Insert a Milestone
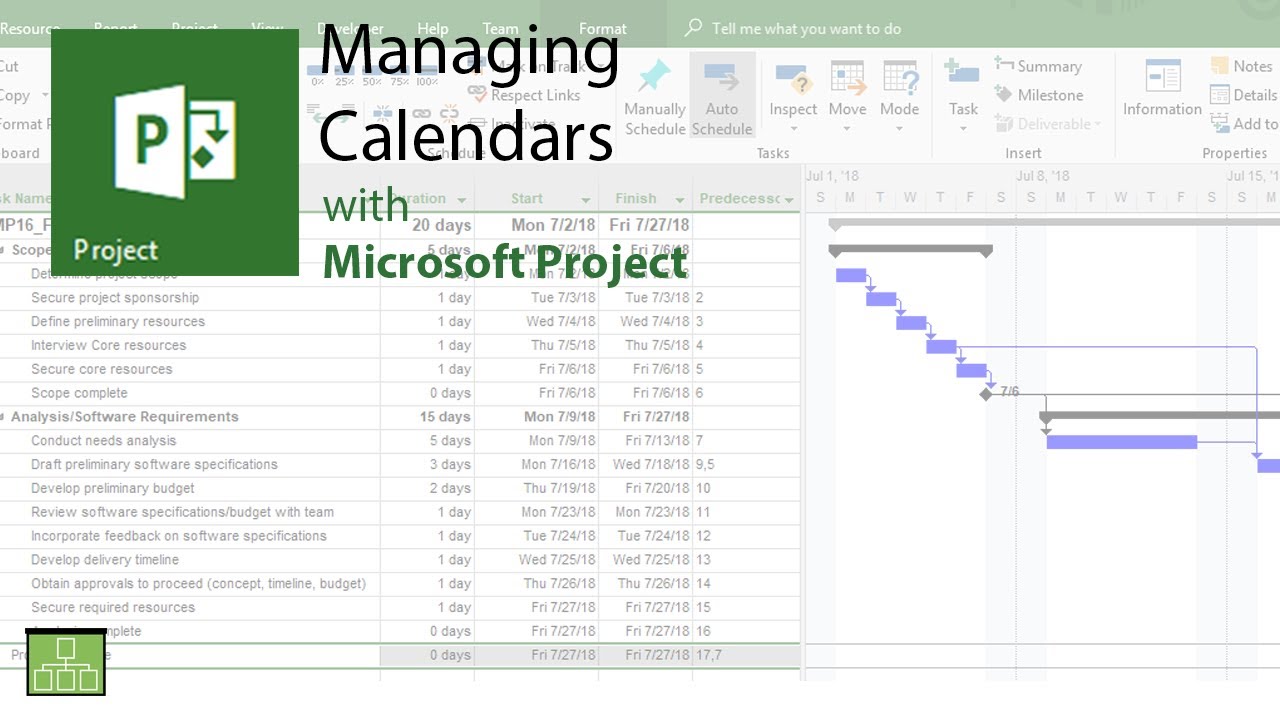 pyautogui.click(x=1039, y=95)
